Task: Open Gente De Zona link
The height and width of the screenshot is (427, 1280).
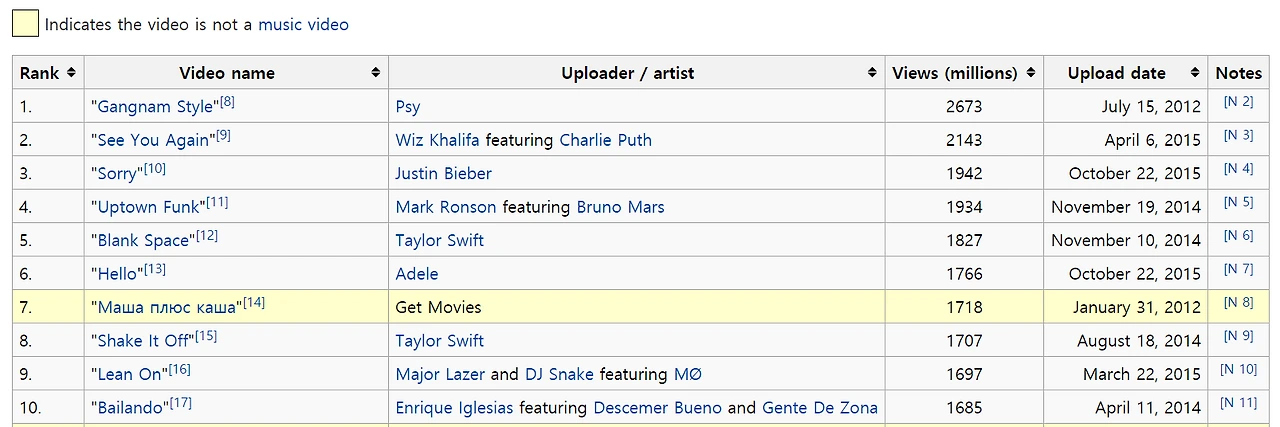Action: pyautogui.click(x=820, y=408)
